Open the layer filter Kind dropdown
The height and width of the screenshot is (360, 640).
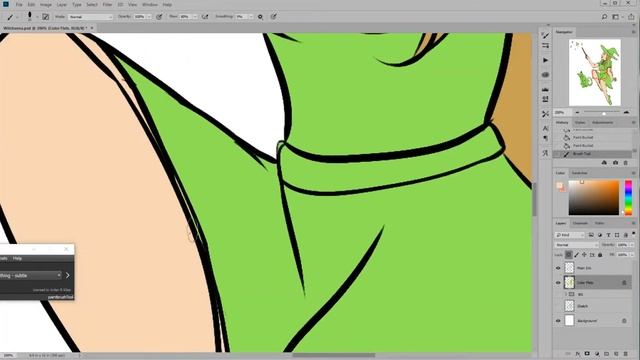[x=570, y=235]
